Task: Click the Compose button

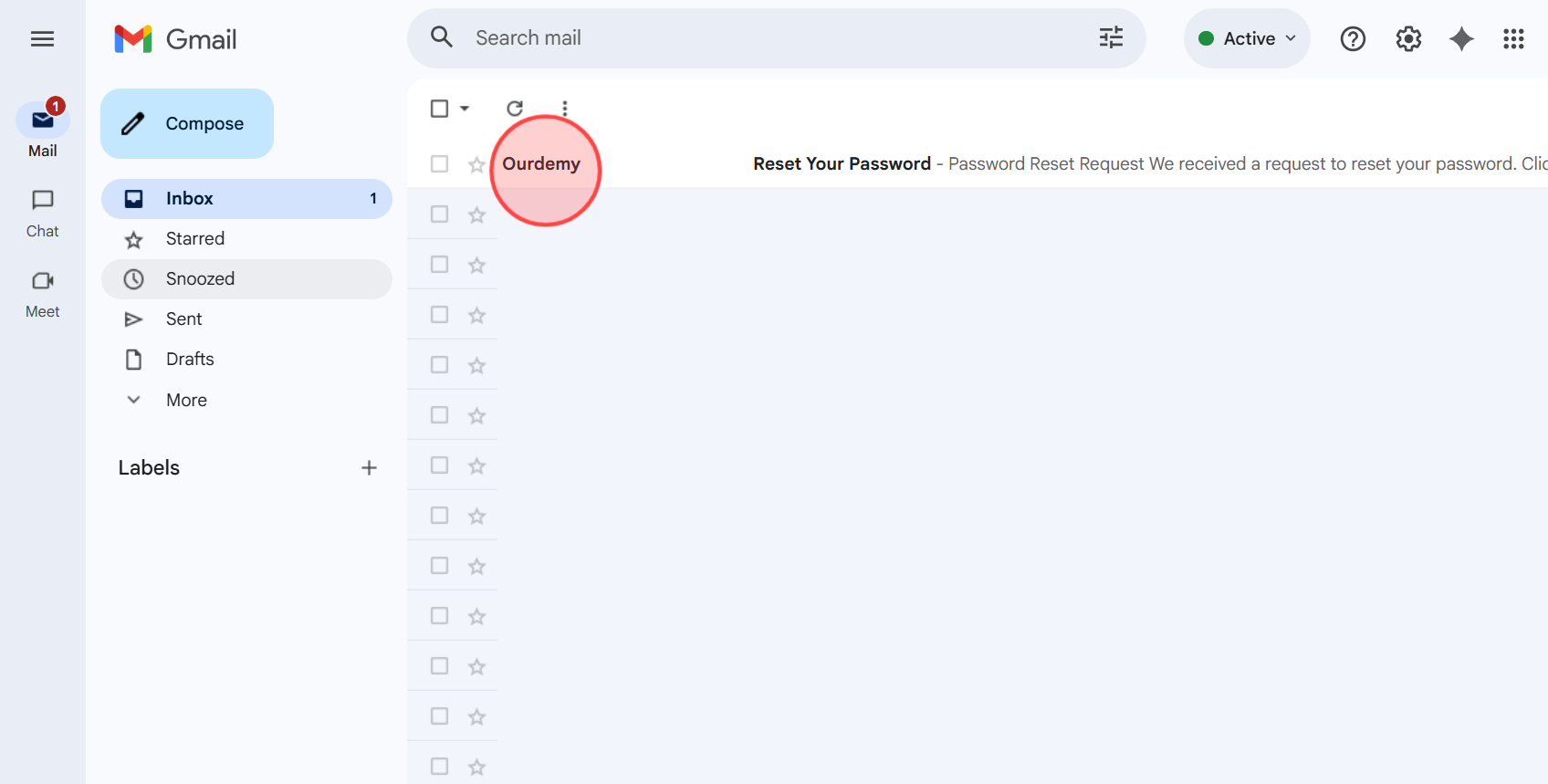Action: [x=186, y=123]
